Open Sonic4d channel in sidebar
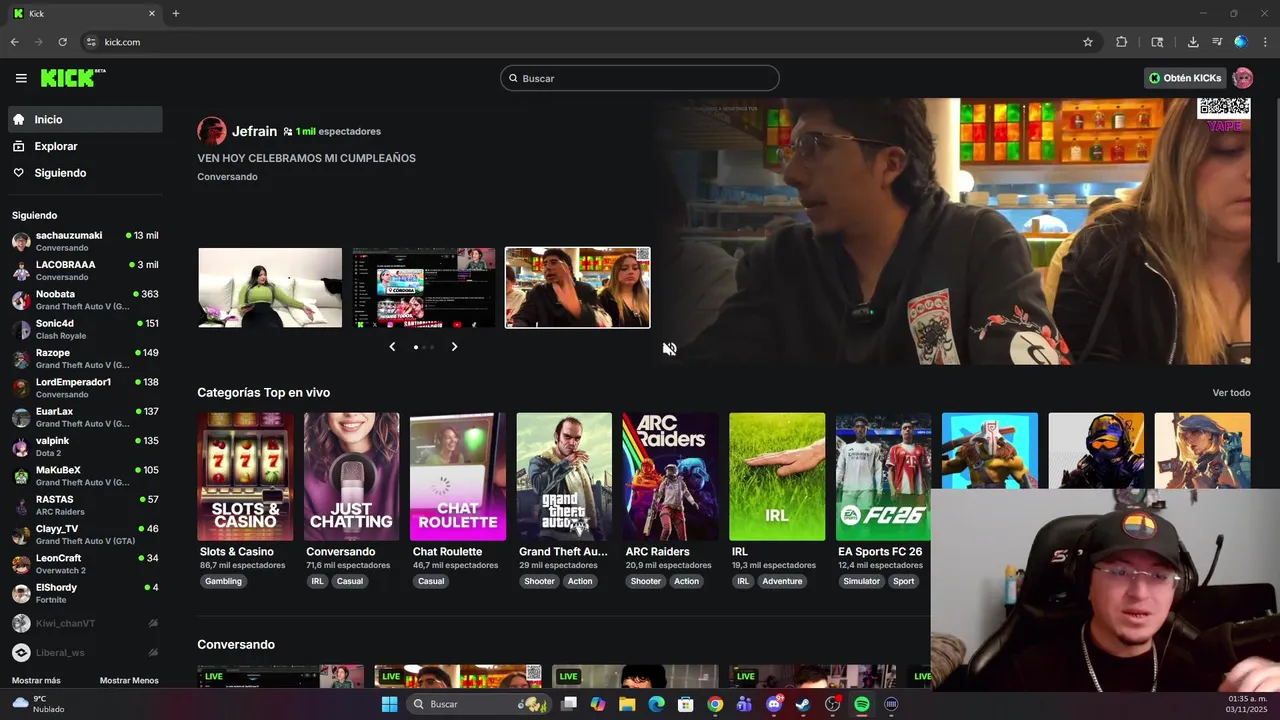 pyautogui.click(x=85, y=329)
